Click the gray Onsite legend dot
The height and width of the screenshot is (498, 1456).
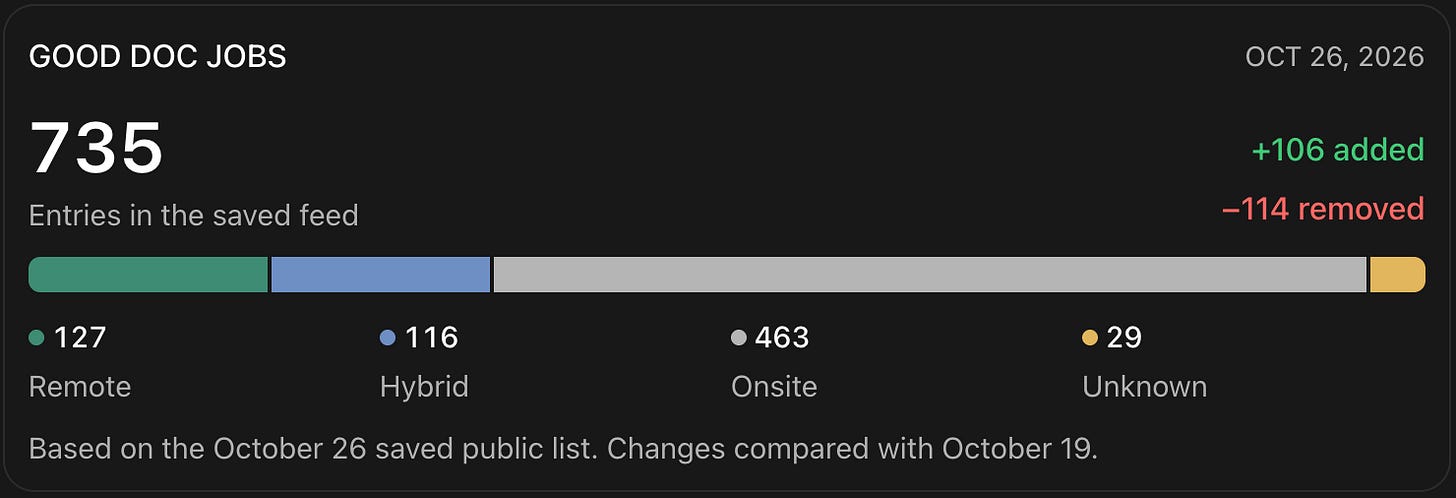point(739,338)
